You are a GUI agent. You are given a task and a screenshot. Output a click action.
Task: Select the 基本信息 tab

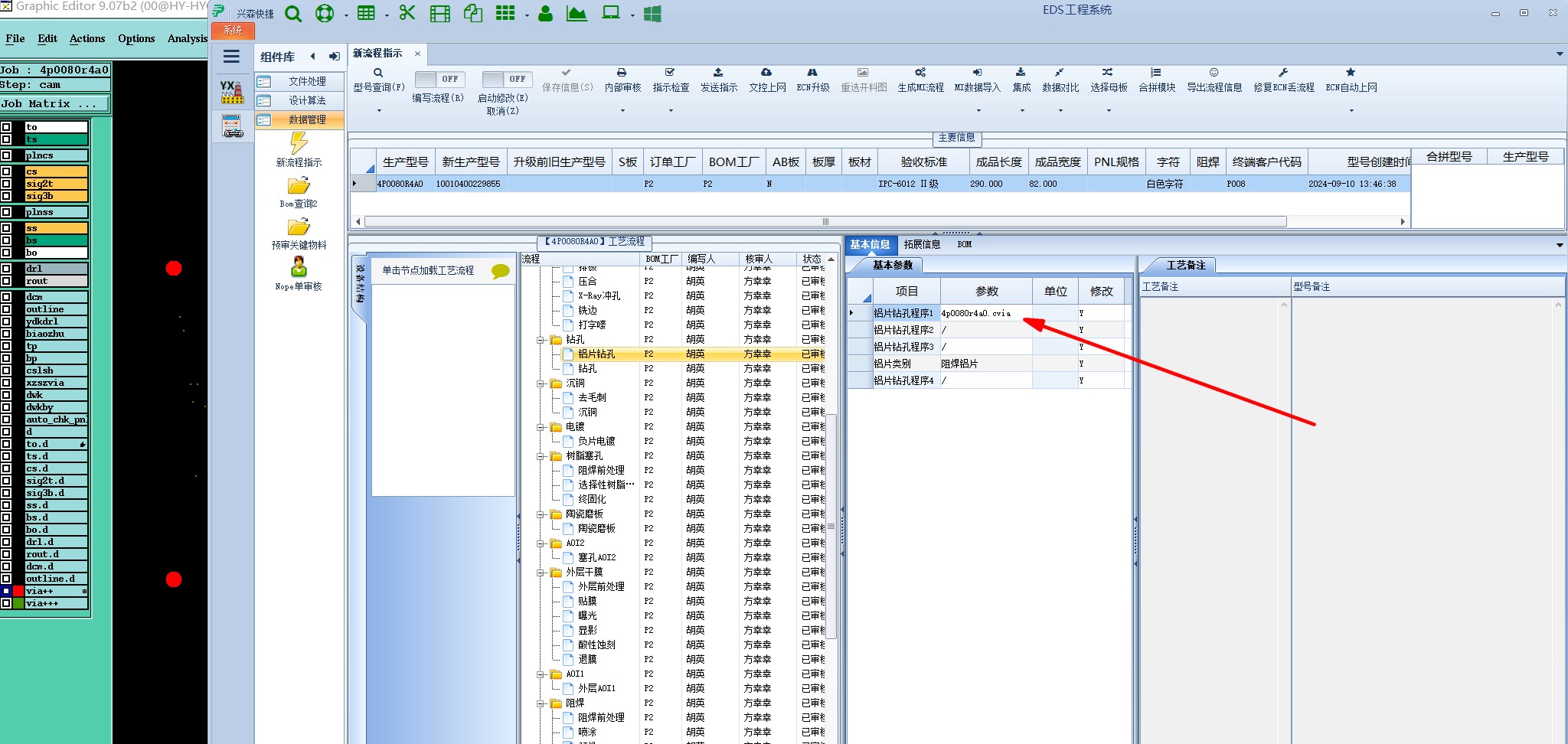870,244
